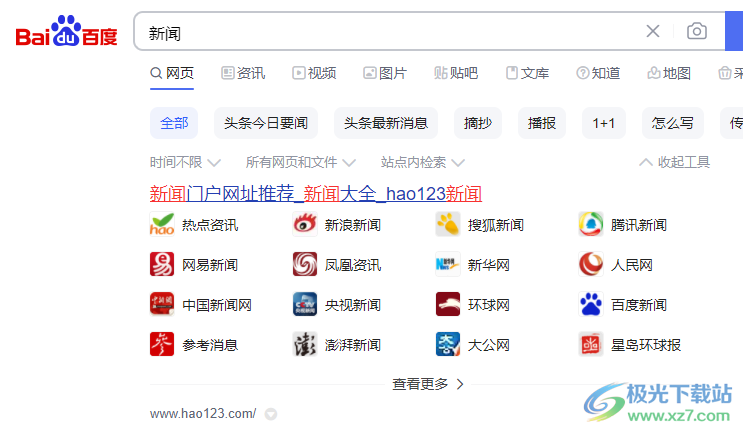The width and height of the screenshot is (743, 432).
Task: Click the 星岛环球报 icon
Action: pos(591,344)
